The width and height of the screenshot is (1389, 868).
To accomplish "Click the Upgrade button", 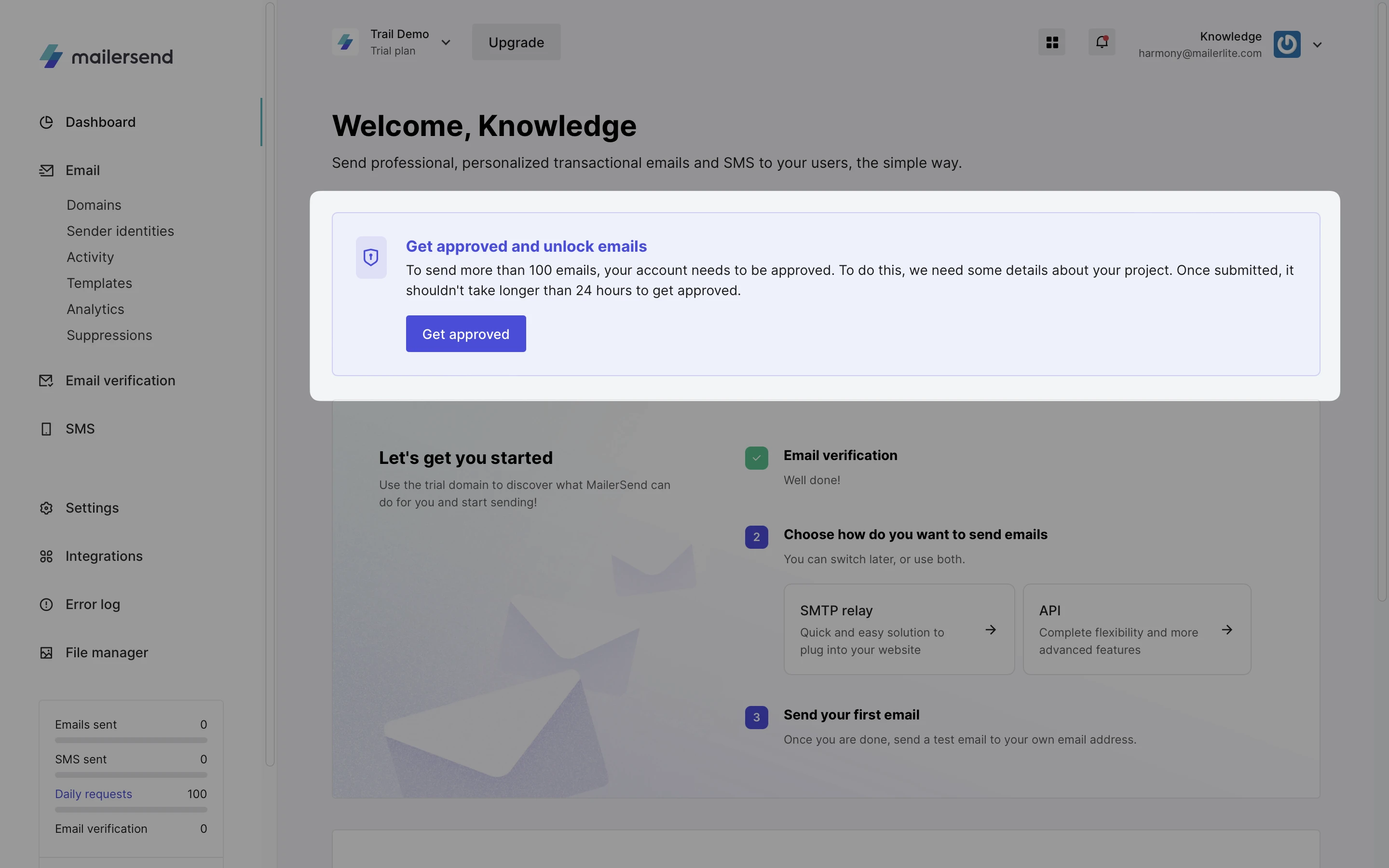I will [x=516, y=42].
